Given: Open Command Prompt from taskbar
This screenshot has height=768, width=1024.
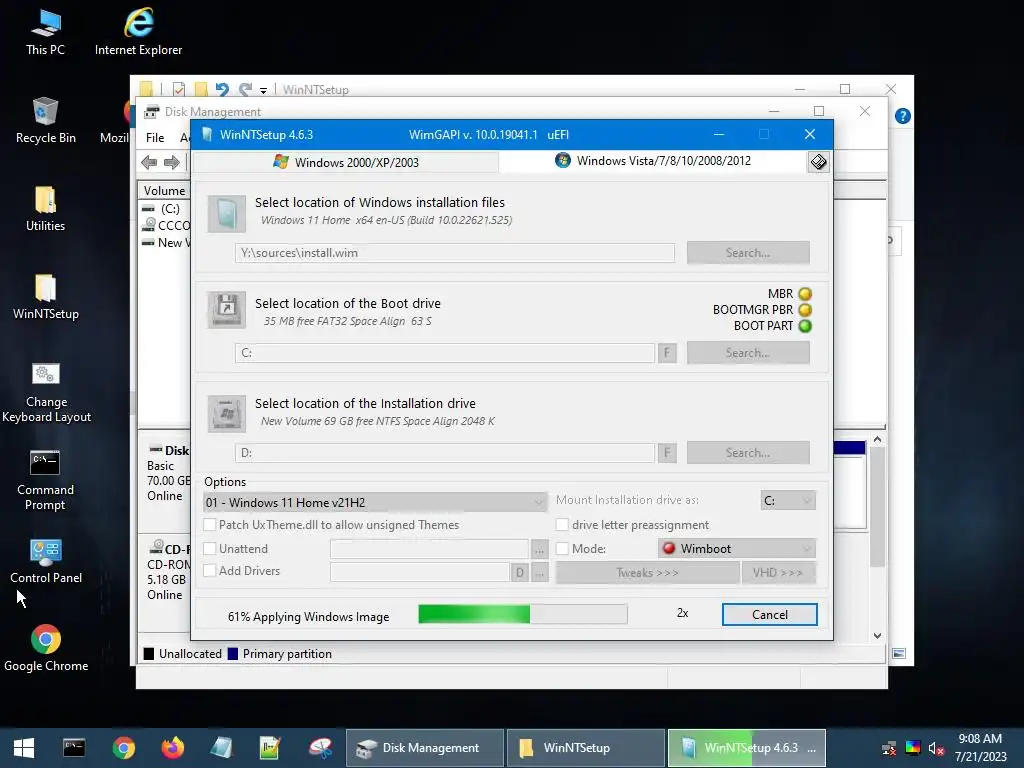Looking at the screenshot, I should [x=74, y=748].
